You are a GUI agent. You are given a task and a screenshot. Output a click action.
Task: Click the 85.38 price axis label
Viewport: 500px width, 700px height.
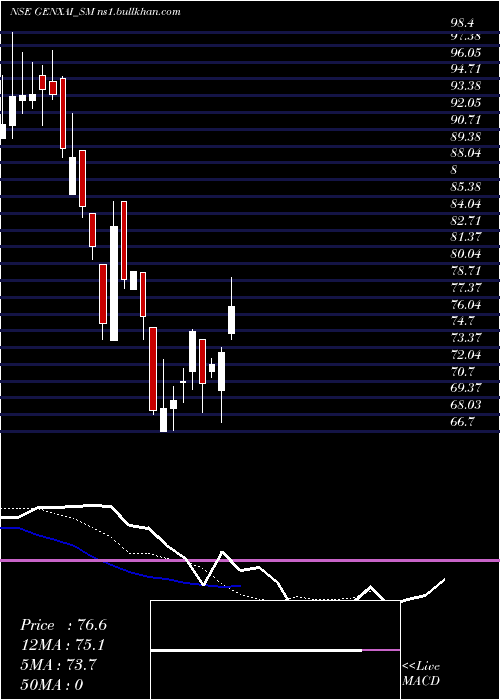(x=466, y=187)
